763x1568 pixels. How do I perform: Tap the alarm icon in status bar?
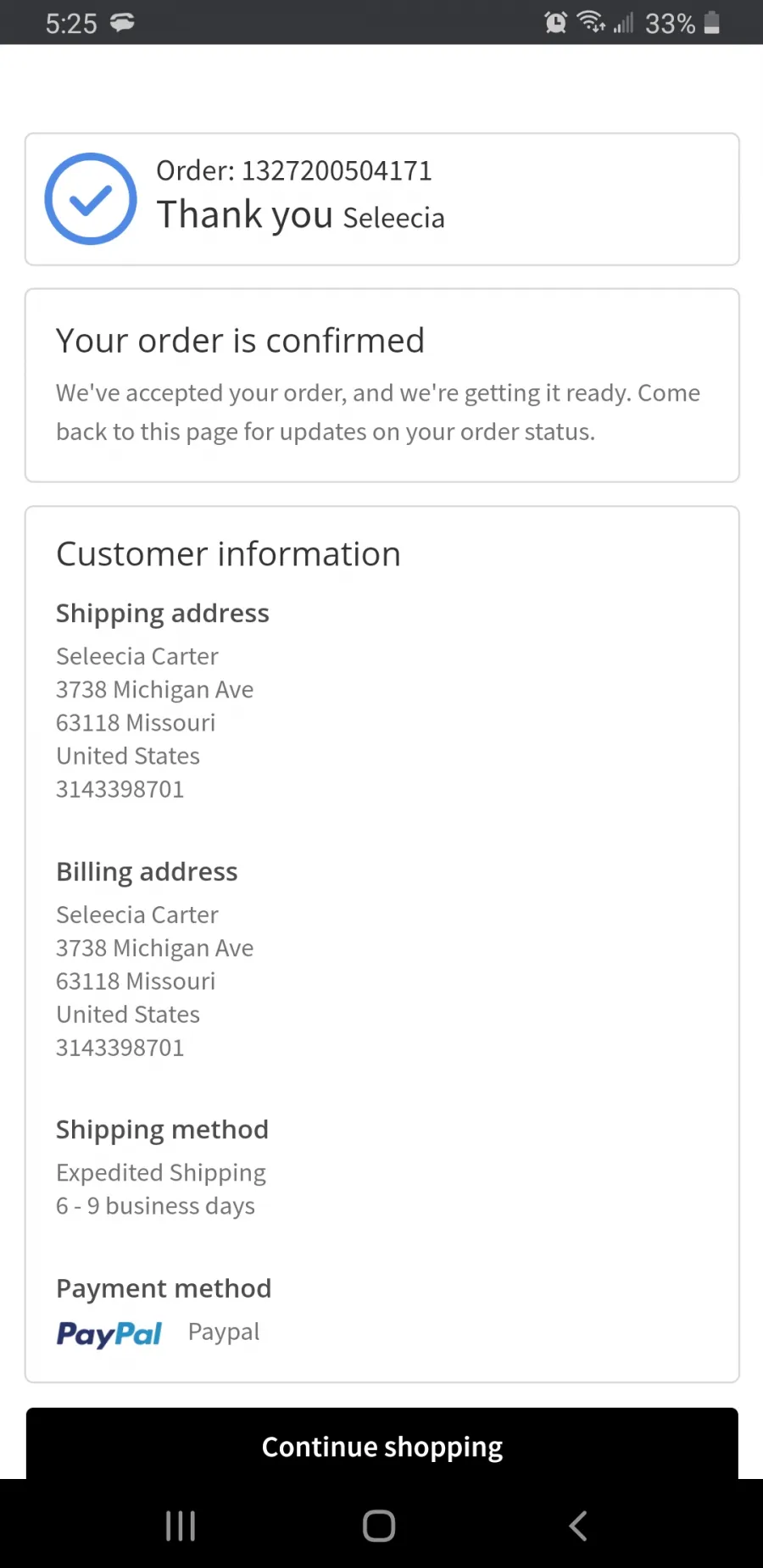(x=556, y=23)
